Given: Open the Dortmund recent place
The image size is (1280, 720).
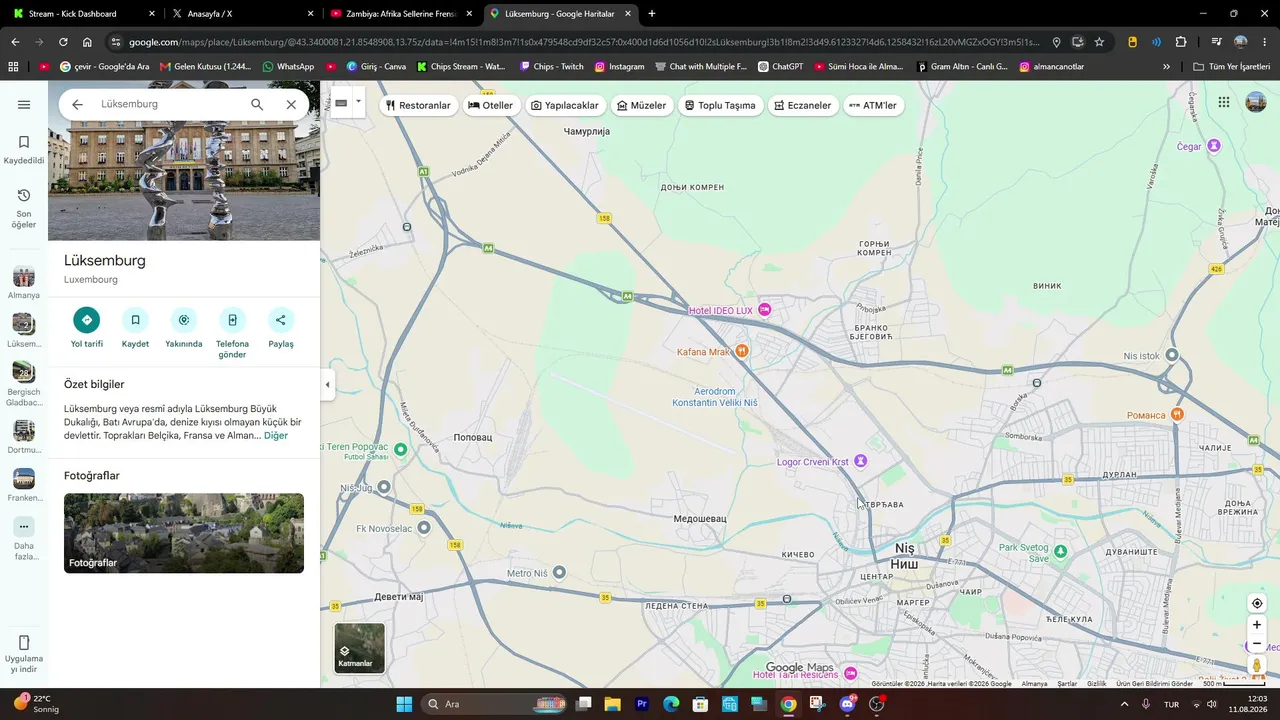Looking at the screenshot, I should [24, 437].
